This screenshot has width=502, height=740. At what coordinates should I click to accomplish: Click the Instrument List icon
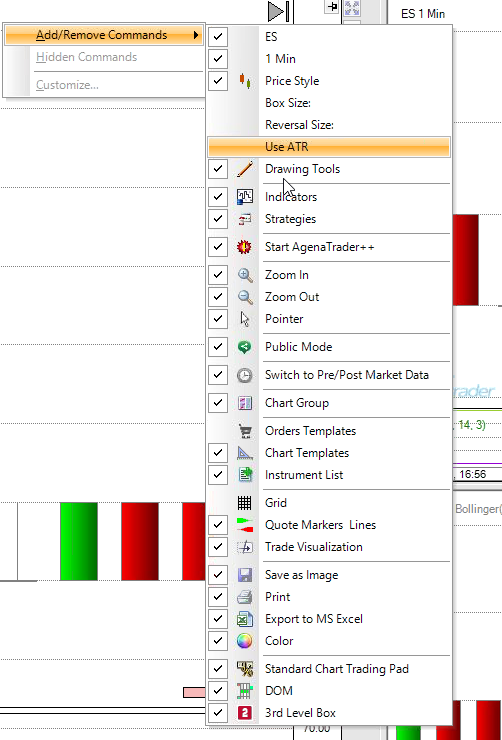(244, 475)
